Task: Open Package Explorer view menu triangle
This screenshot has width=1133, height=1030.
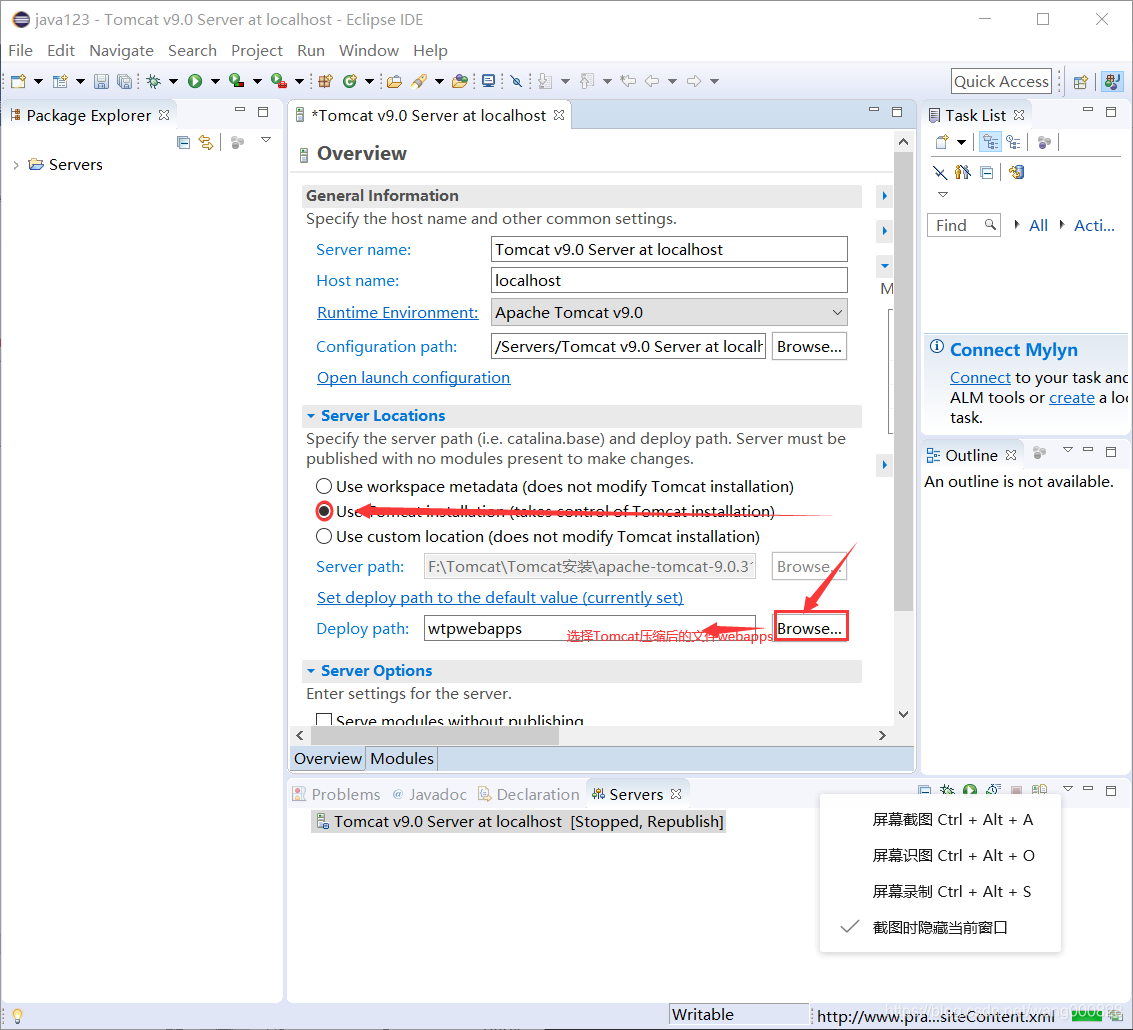Action: [266, 140]
